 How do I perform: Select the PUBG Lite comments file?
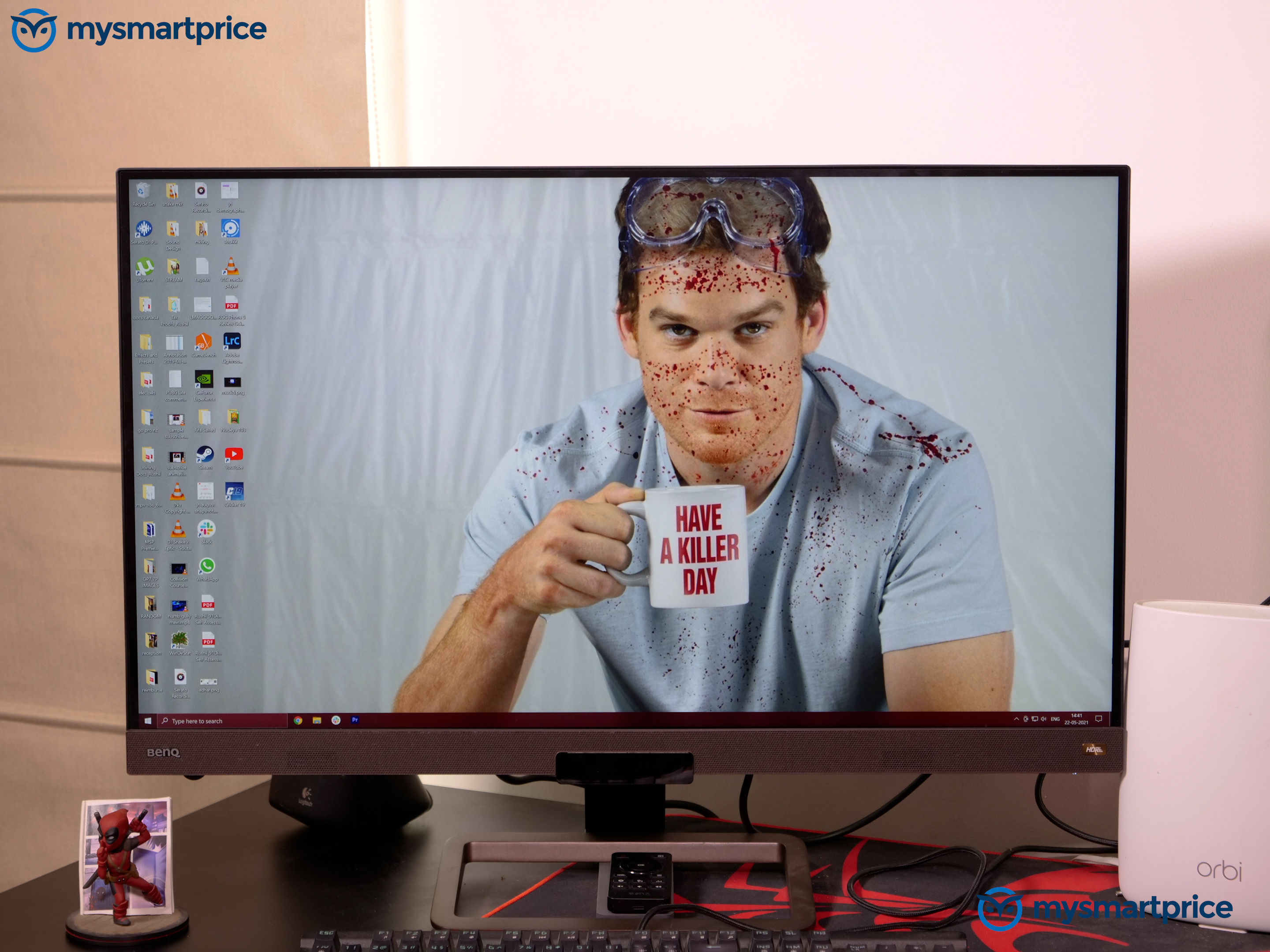176,386
